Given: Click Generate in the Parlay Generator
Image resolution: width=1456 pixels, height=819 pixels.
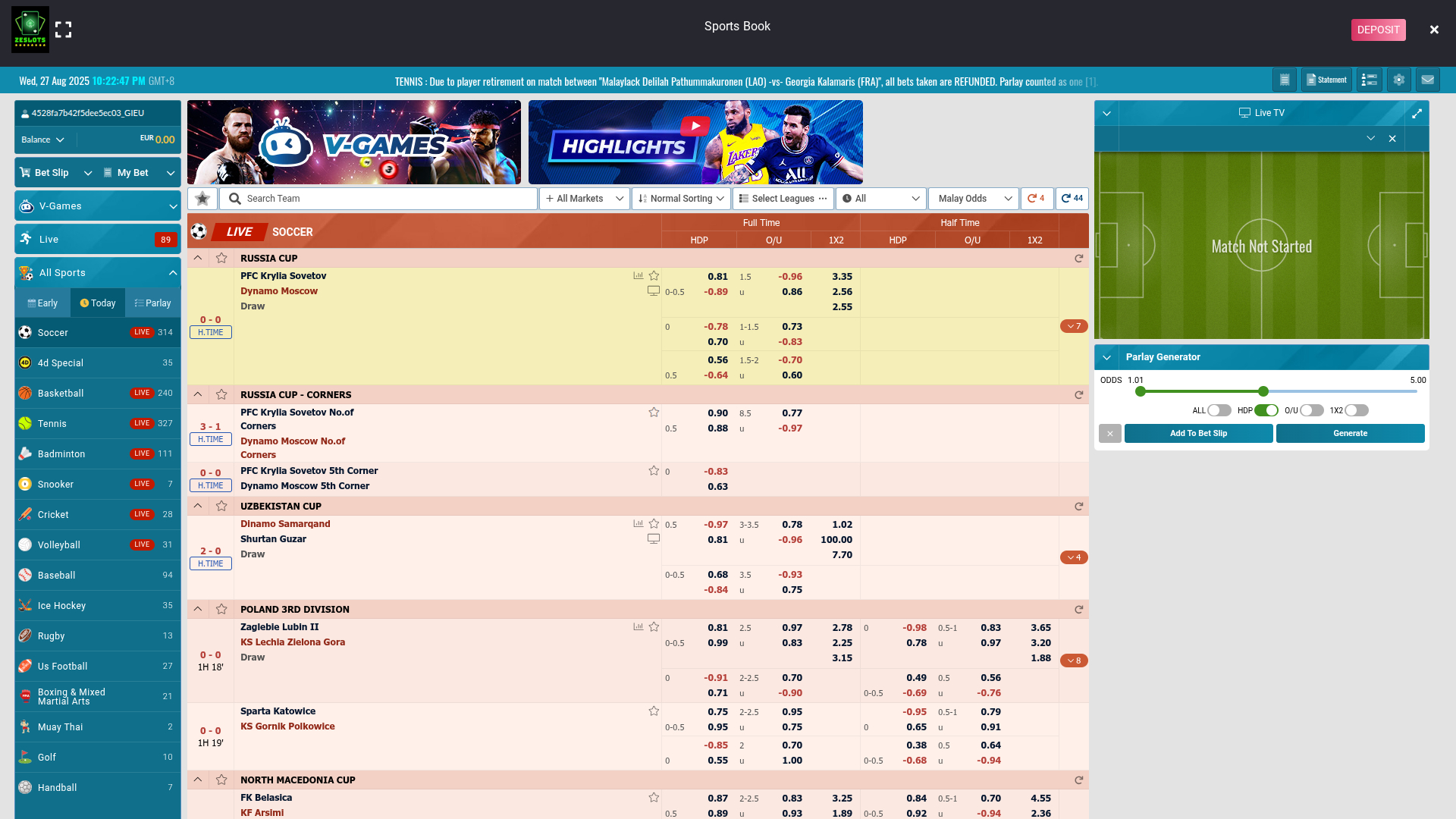Looking at the screenshot, I should point(1350,433).
